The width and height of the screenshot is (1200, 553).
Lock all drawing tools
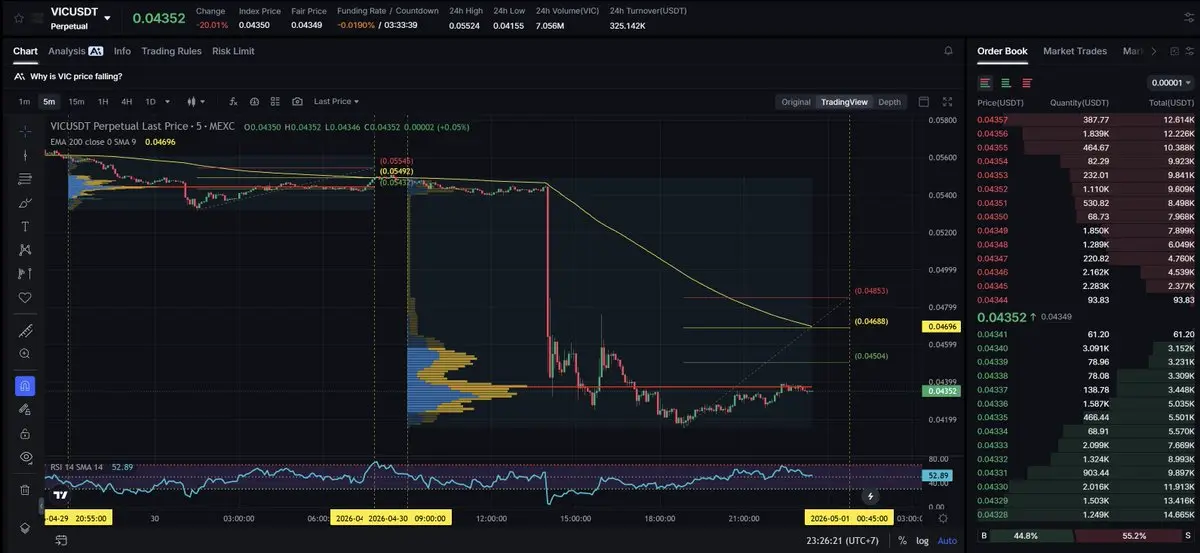pyautogui.click(x=25, y=433)
